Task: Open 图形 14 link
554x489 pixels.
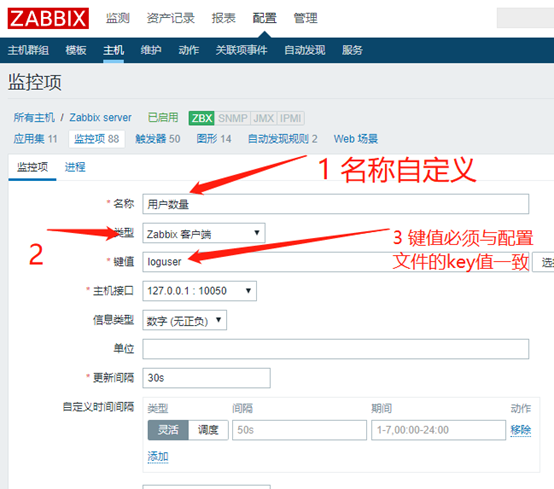Action: 214,139
